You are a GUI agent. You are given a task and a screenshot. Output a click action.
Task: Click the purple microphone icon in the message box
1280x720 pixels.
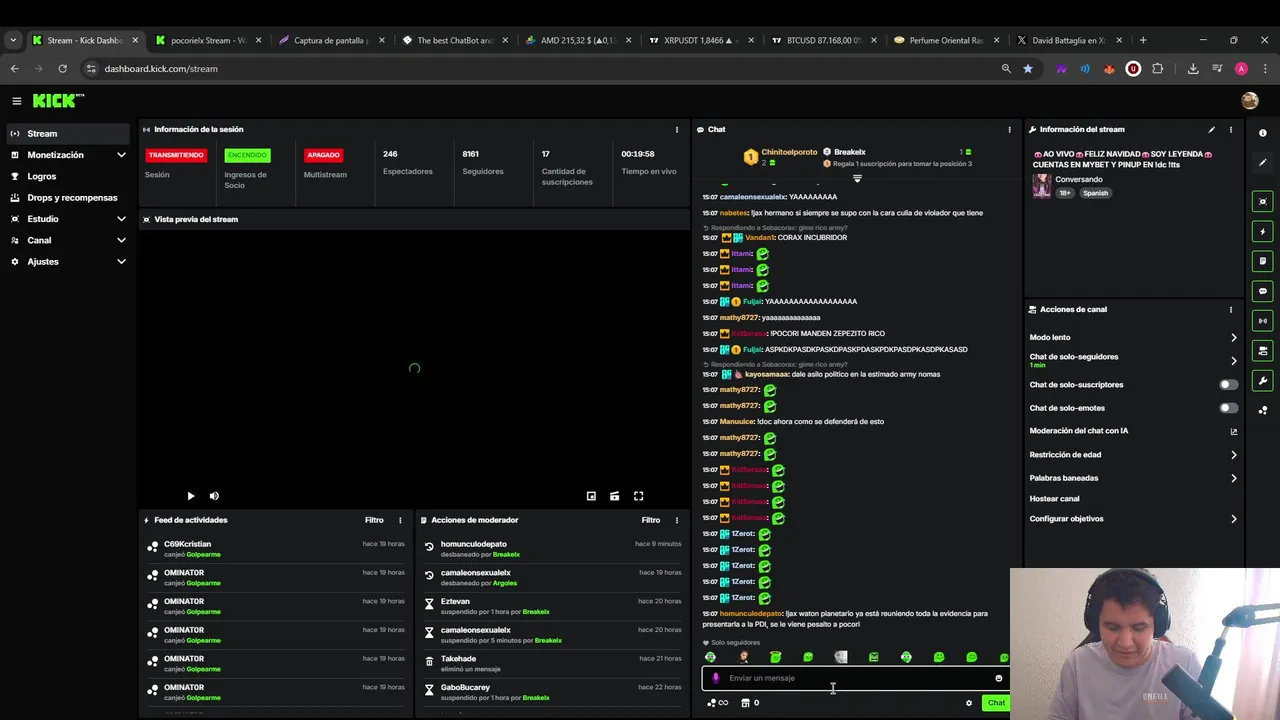point(715,678)
